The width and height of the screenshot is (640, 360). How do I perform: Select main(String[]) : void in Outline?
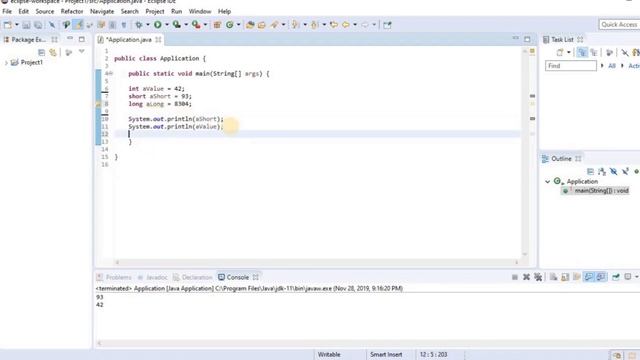(601, 191)
